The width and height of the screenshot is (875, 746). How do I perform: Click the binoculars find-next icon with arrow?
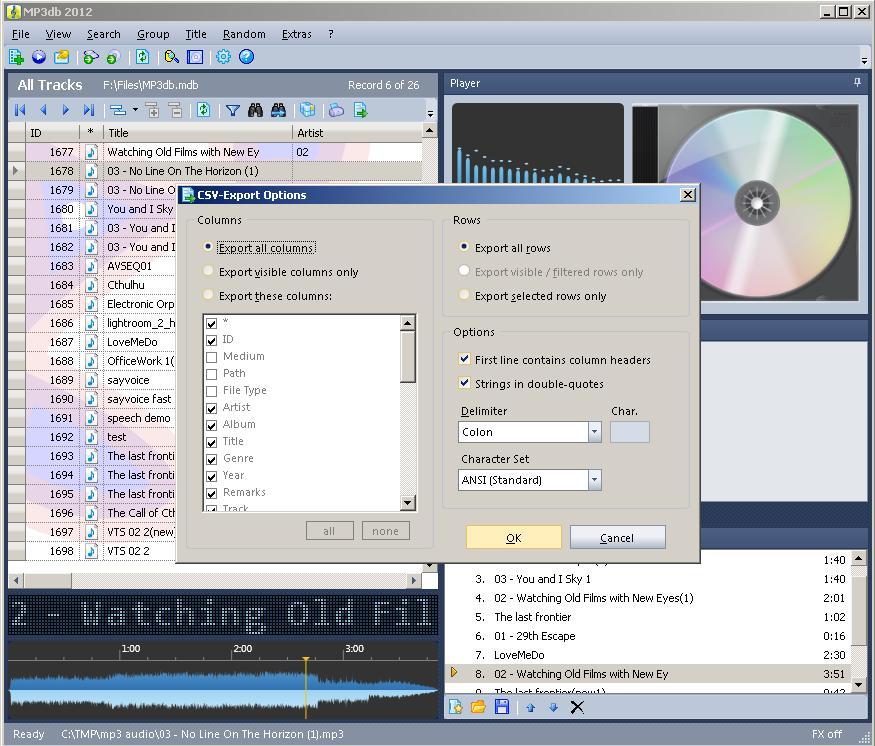278,110
